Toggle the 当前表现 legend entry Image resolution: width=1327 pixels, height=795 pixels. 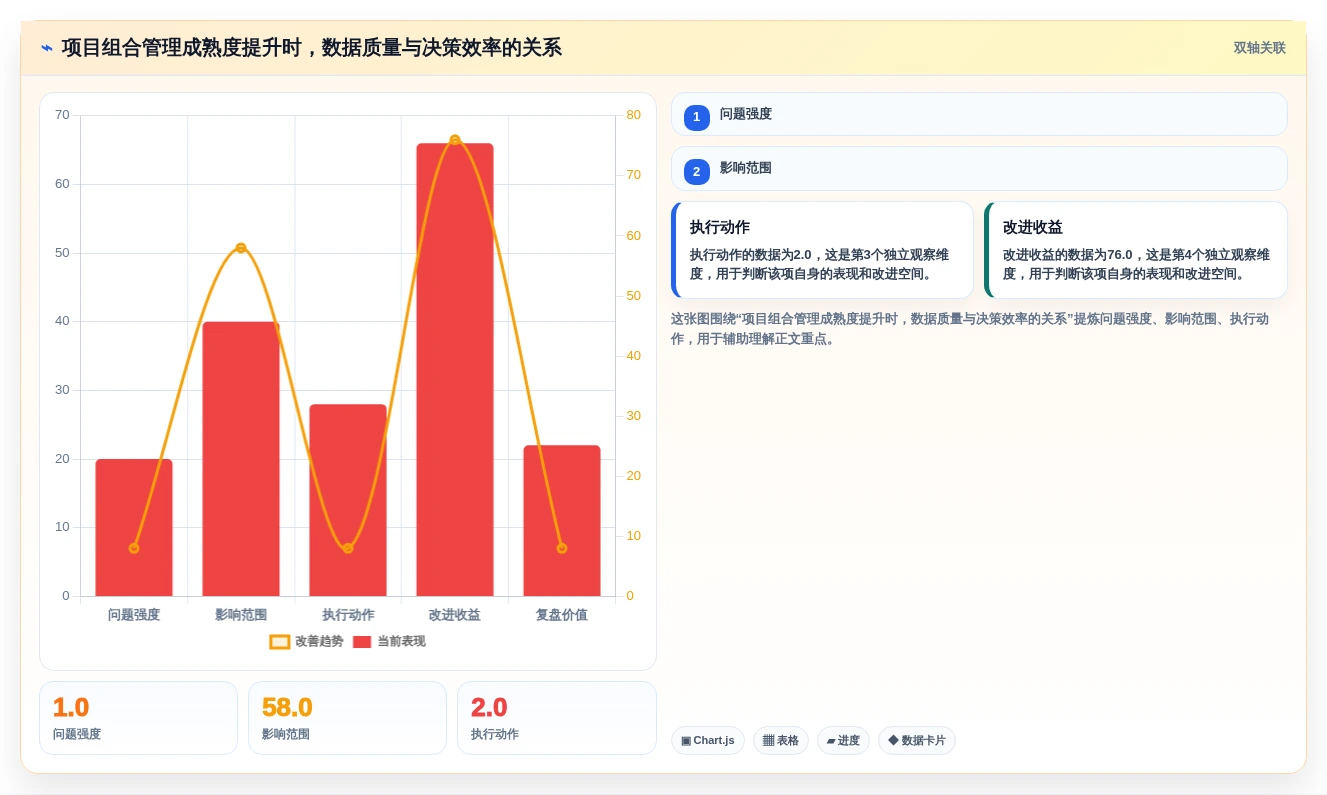[389, 641]
